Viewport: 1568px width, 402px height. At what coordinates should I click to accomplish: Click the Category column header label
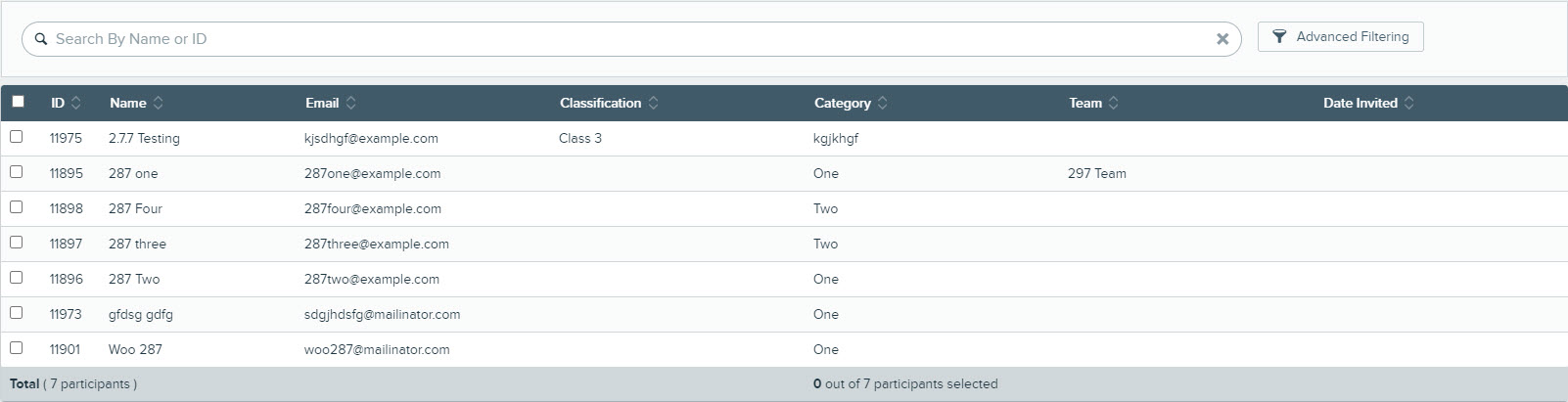click(x=843, y=103)
